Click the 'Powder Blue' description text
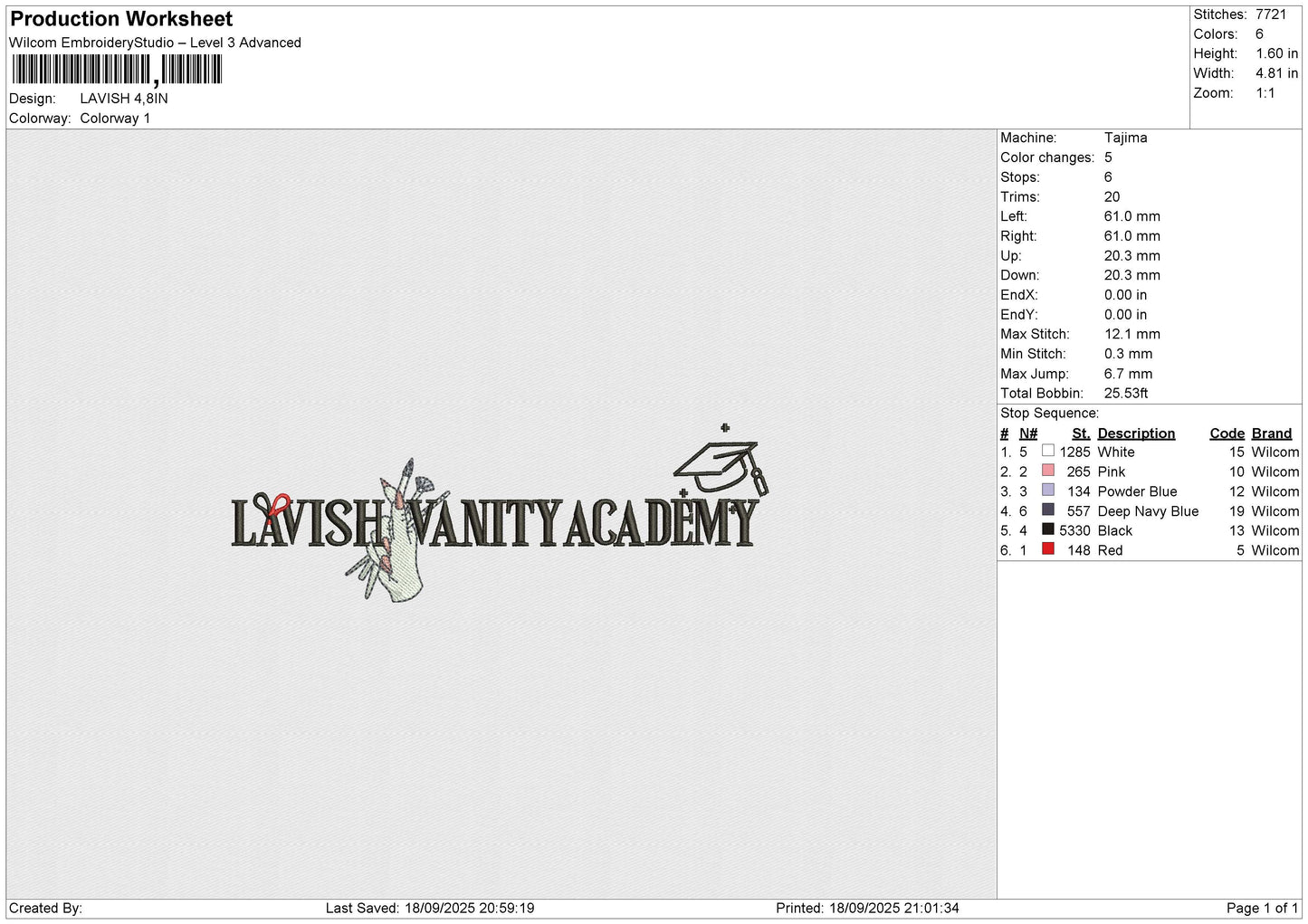The width and height of the screenshot is (1308, 924). [x=1137, y=492]
